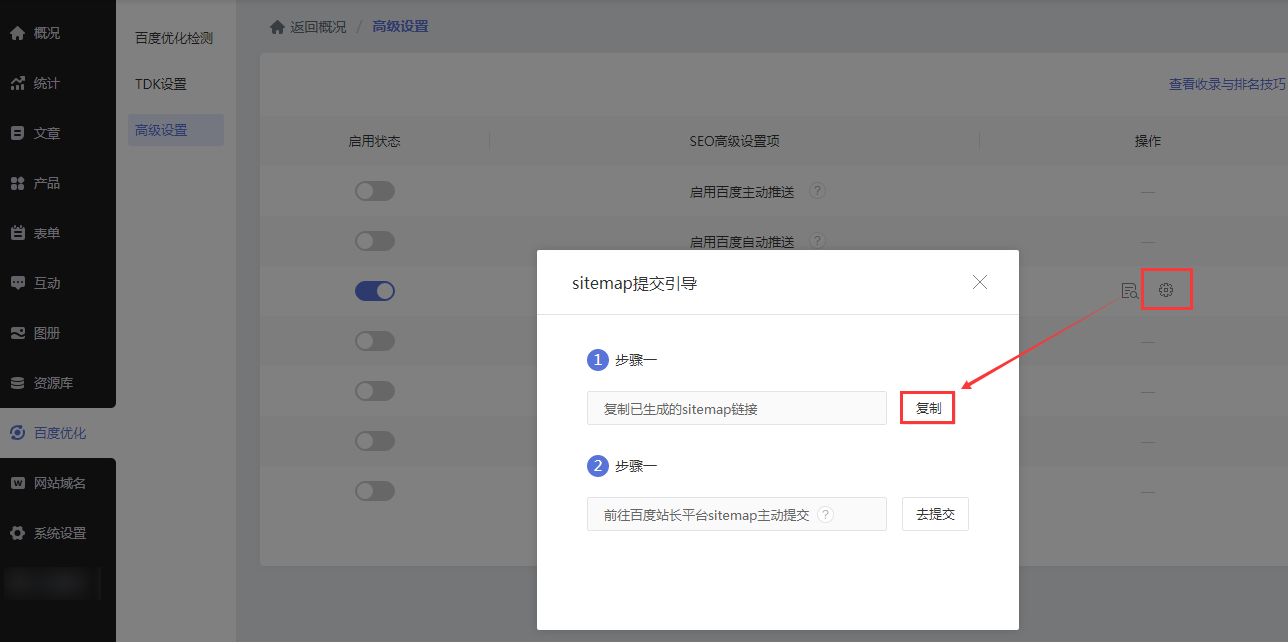1288x642 pixels.
Task: Click help icon beside sitemap主动提交 text
Action: pos(825,514)
